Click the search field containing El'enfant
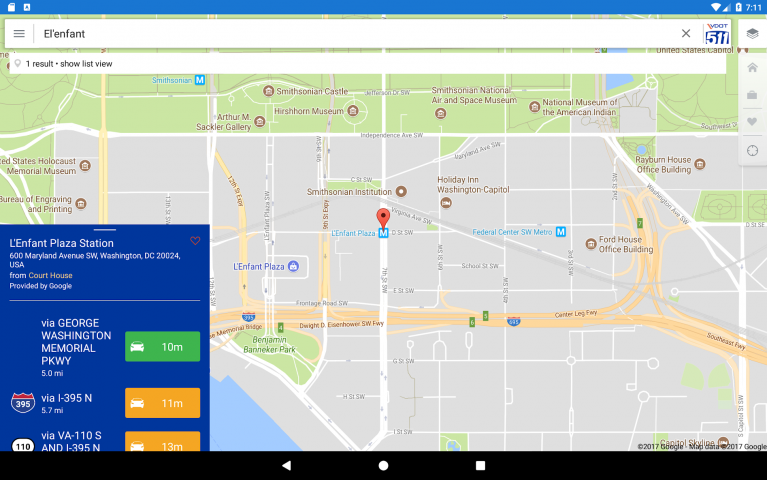Screen dimensions: 767x480 point(350,33)
